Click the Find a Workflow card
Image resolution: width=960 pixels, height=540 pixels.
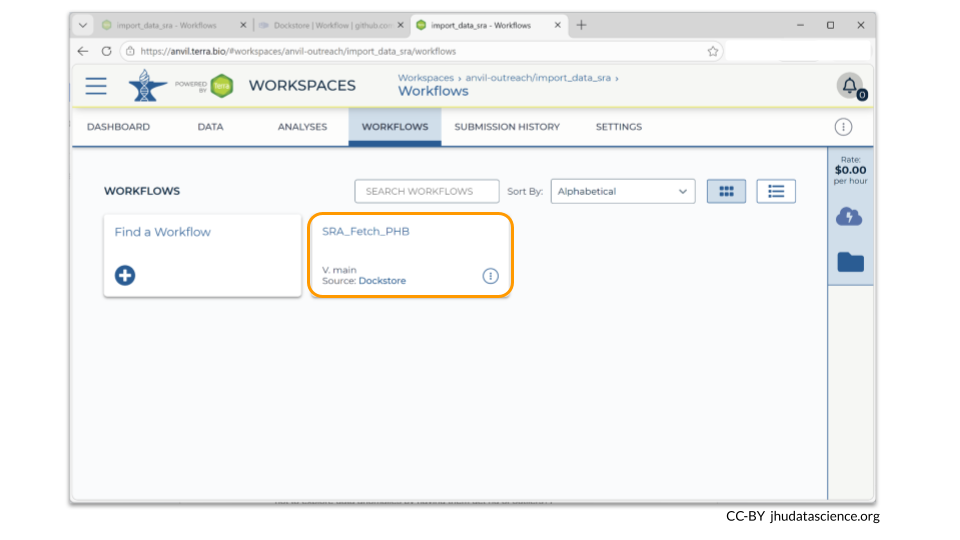click(x=203, y=255)
